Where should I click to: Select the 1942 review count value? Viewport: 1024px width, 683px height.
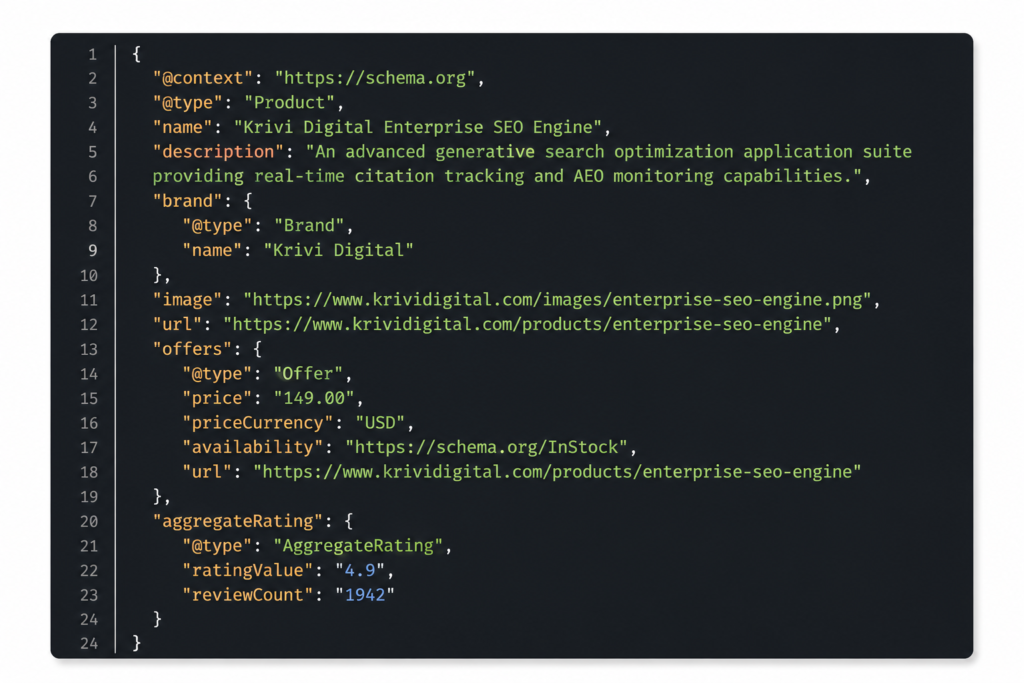[x=365, y=596]
